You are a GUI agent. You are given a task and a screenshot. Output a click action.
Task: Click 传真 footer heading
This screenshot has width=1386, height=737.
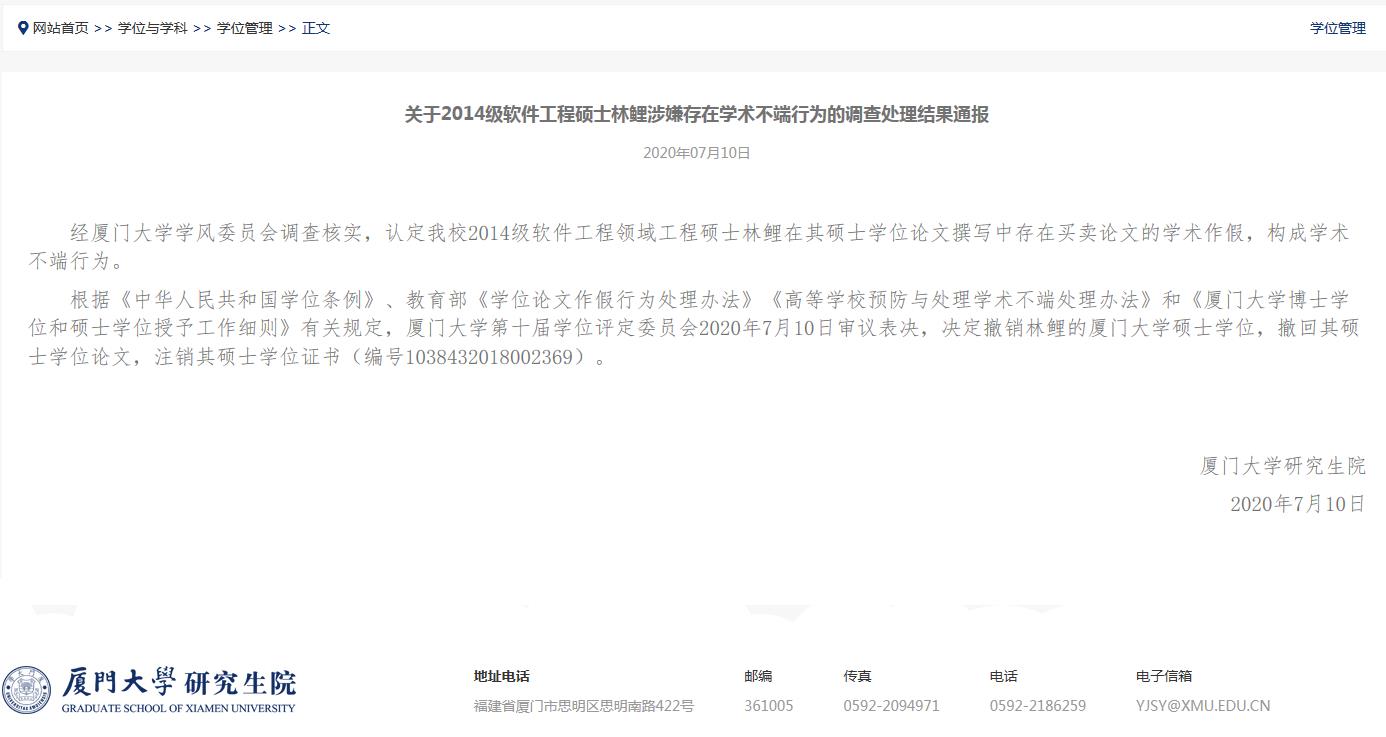pos(857,676)
